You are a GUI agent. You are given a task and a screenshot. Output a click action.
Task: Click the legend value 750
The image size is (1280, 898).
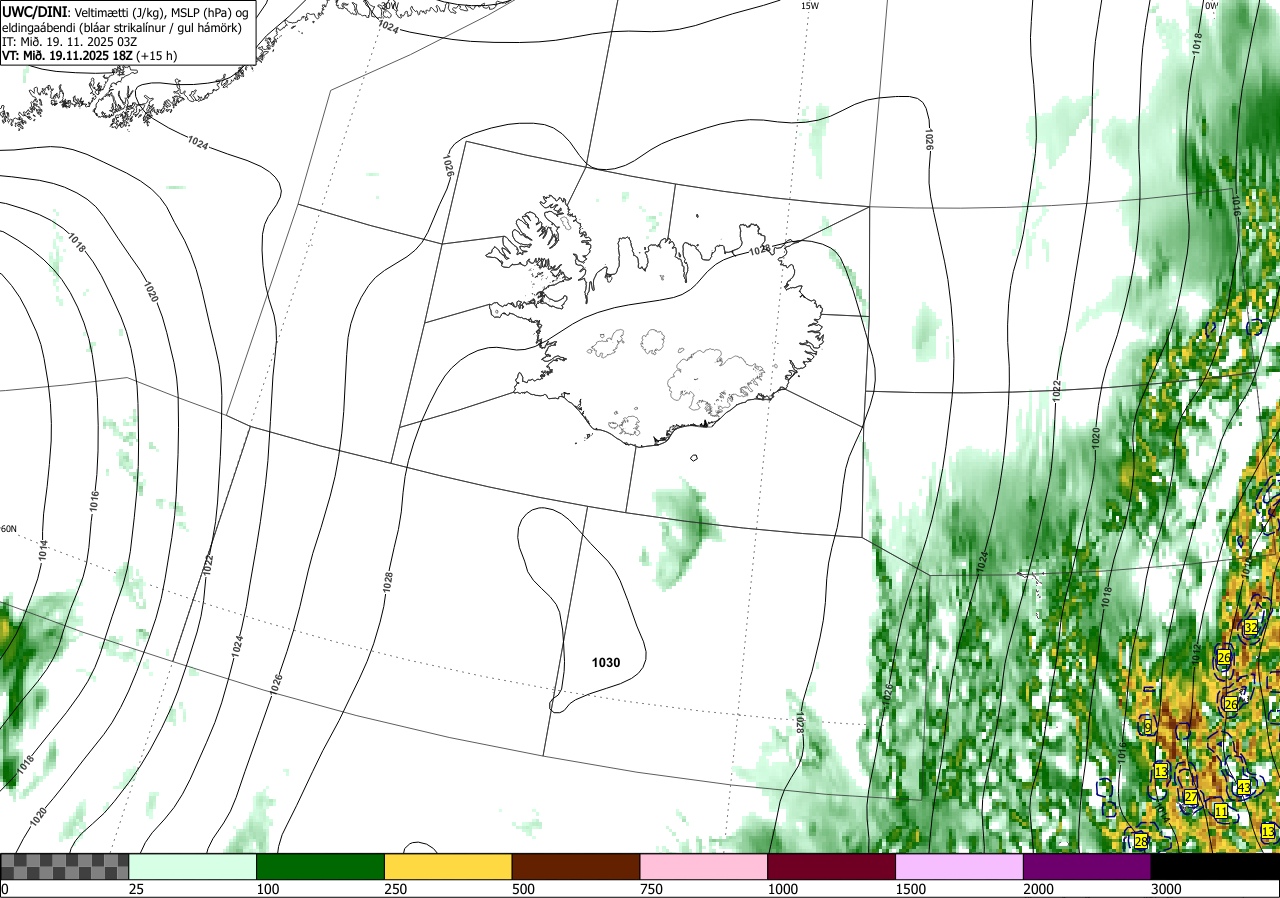tap(653, 889)
